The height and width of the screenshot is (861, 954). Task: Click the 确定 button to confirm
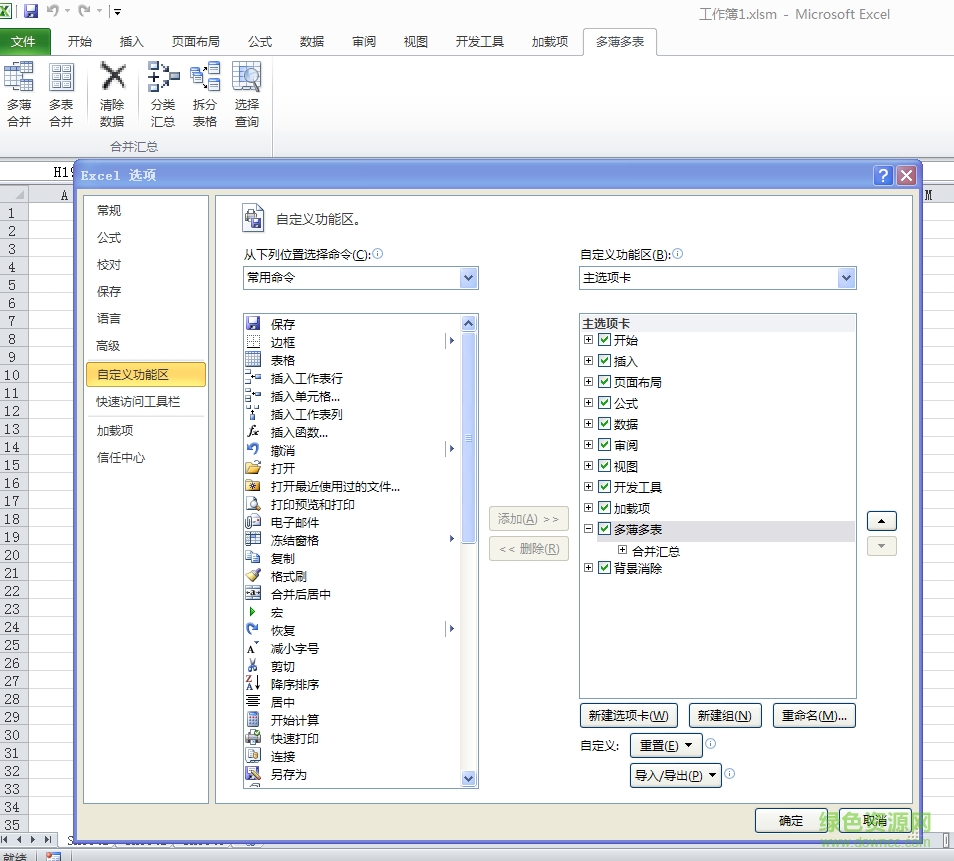coord(792,819)
